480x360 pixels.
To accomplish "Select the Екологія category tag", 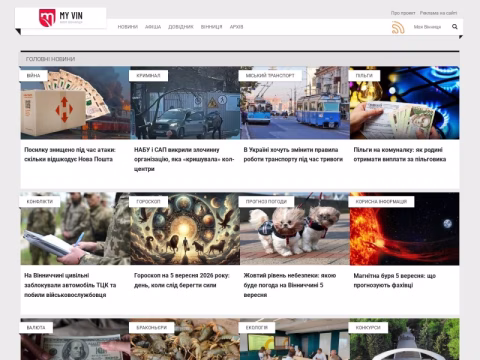I will pyautogui.click(x=257, y=327).
